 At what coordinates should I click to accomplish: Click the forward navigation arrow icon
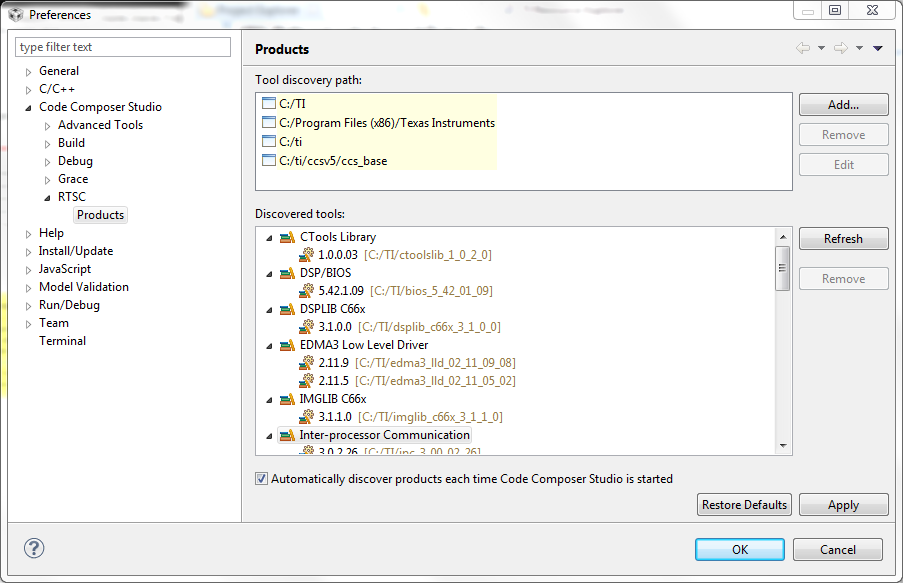pos(840,48)
